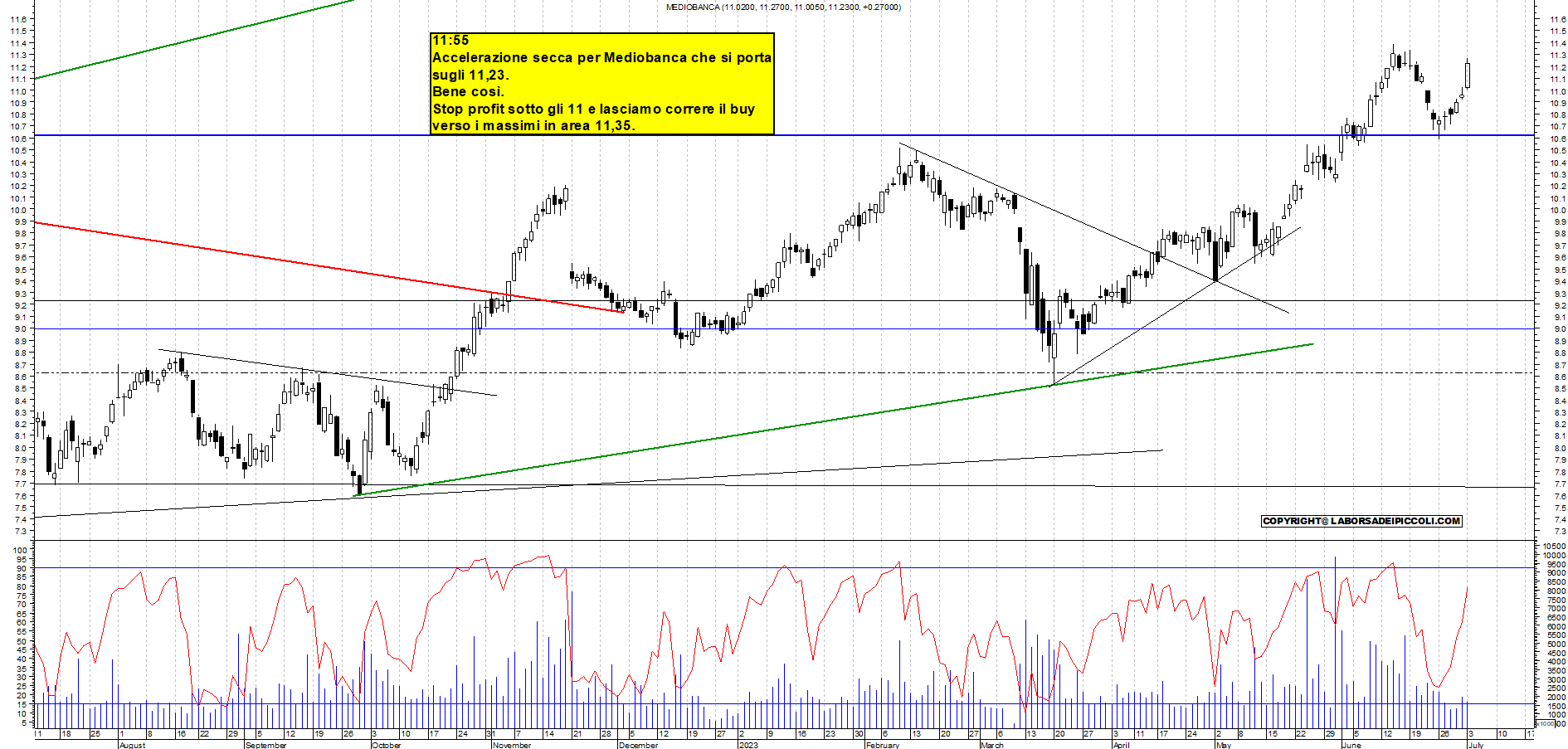The width and height of the screenshot is (1568, 749).
Task: Click the 'February' month label
Action: pos(883,745)
